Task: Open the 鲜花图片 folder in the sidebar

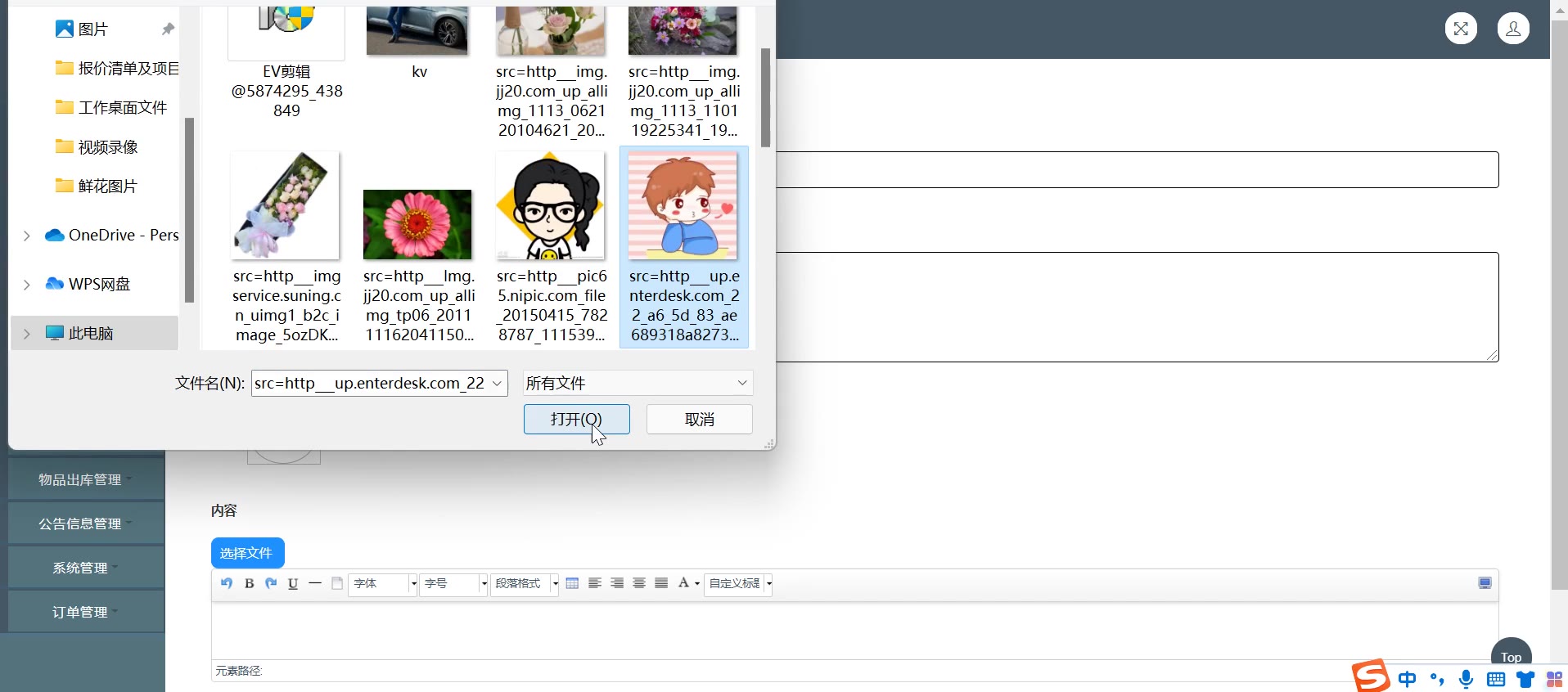Action: tap(97, 186)
